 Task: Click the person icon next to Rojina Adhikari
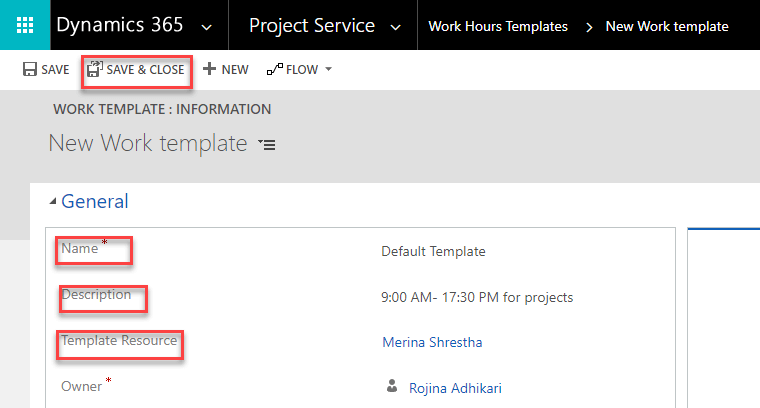[392, 386]
